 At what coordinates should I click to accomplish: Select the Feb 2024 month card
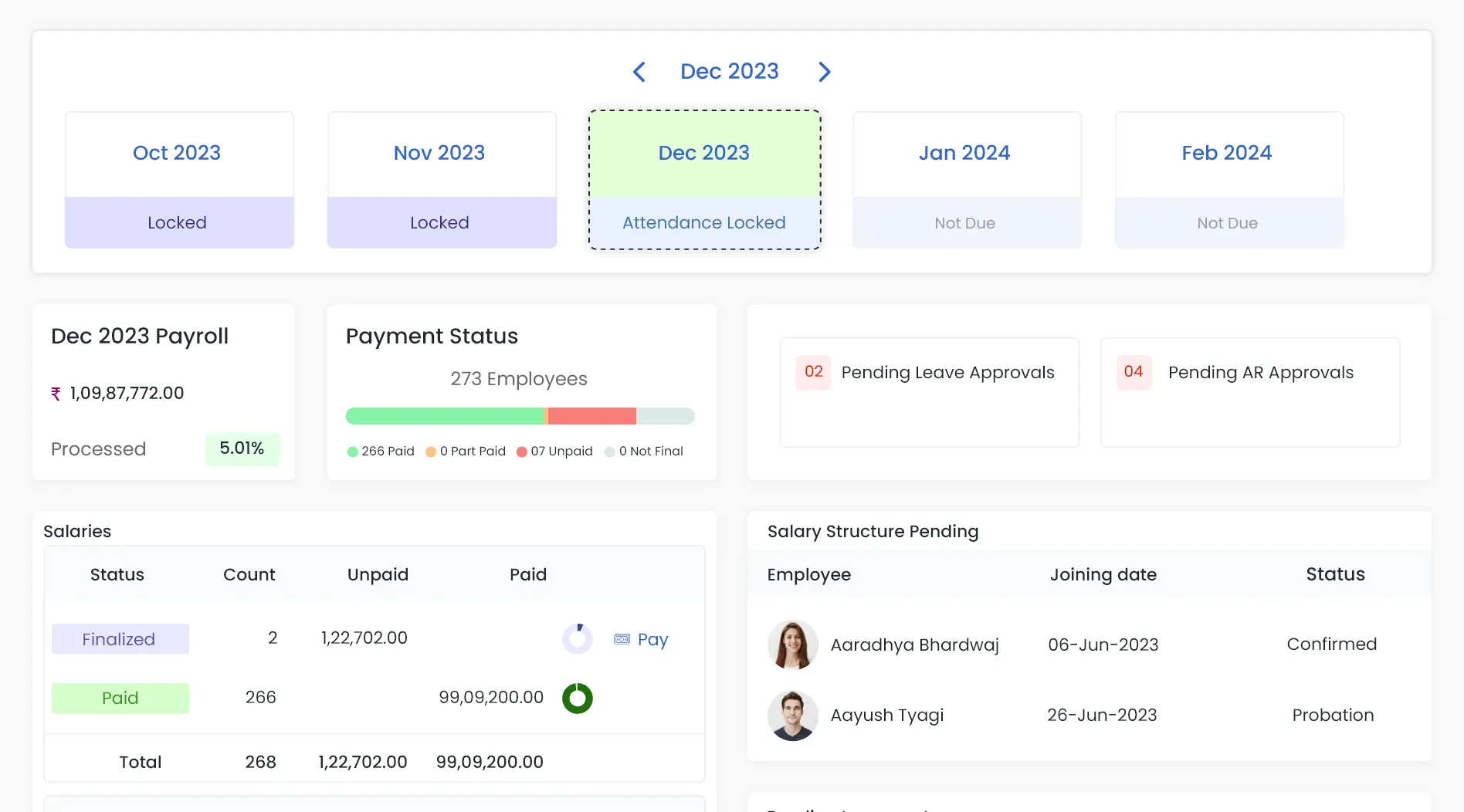click(x=1228, y=180)
